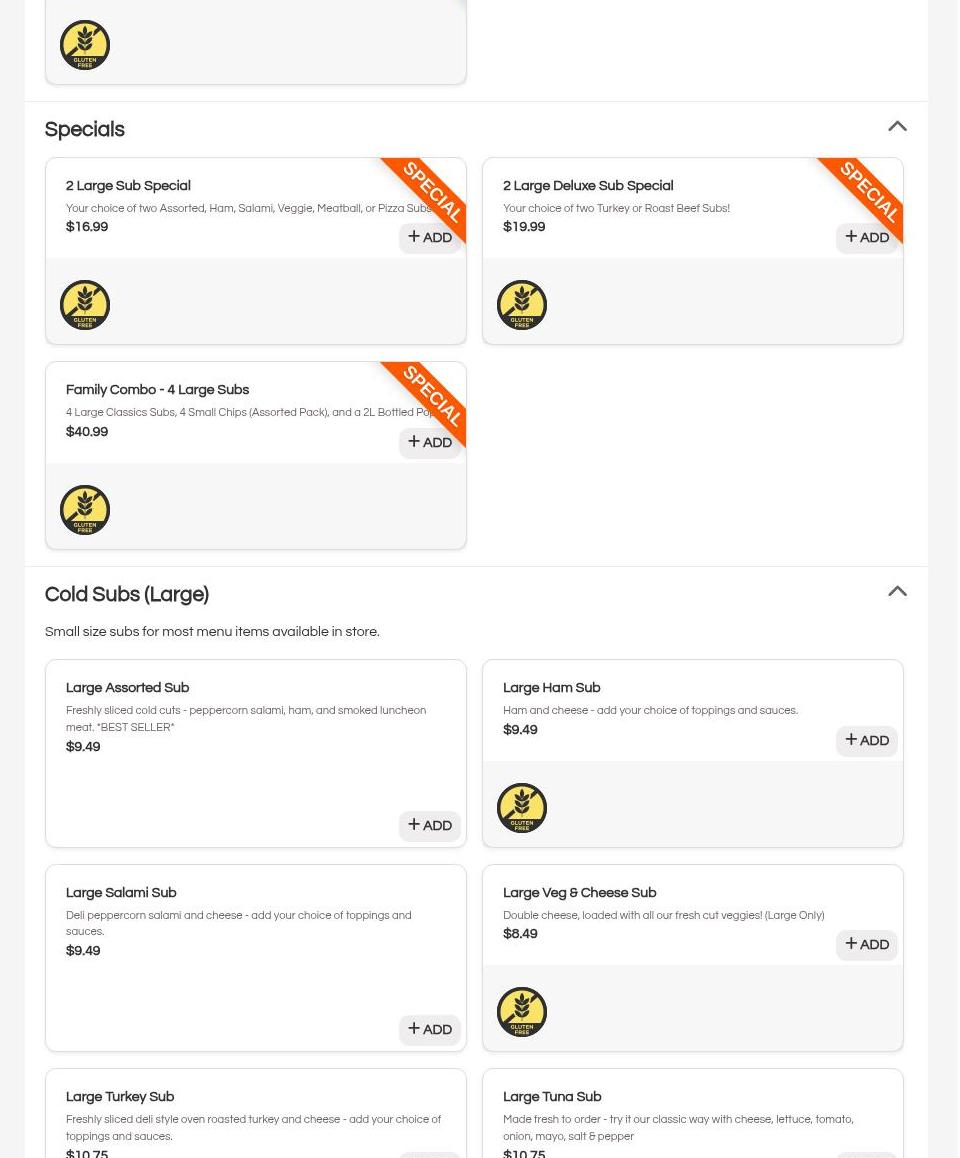This screenshot has height=1158, width=960.
Task: Collapse the Specials section
Action: (897, 127)
